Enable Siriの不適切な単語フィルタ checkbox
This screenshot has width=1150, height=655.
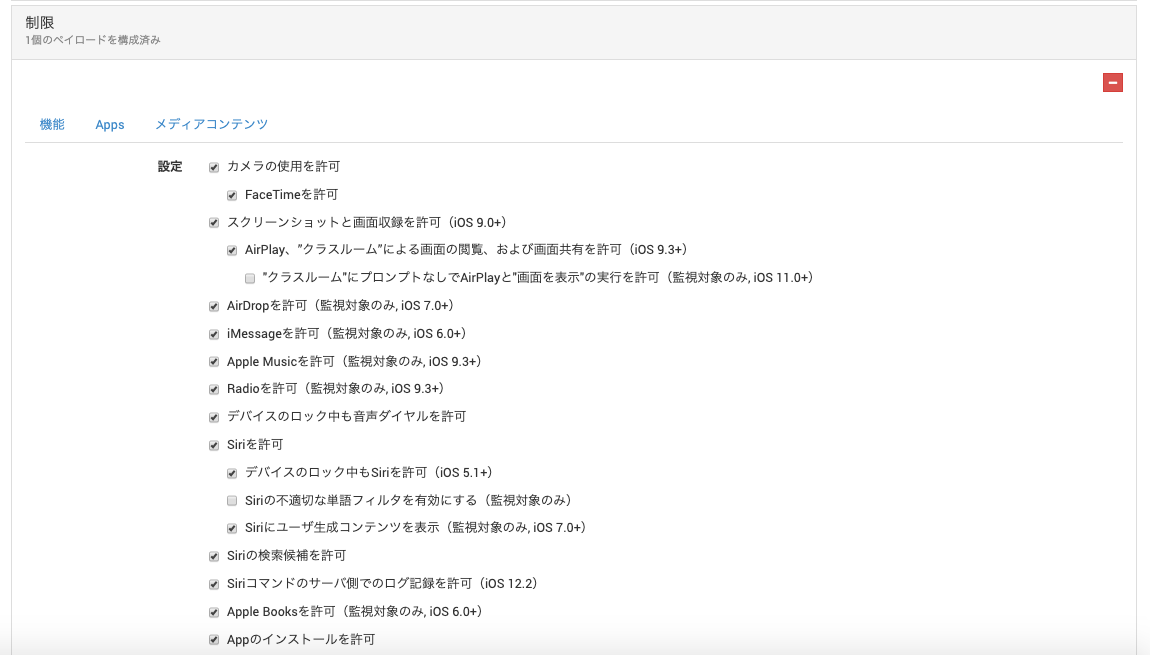point(232,500)
